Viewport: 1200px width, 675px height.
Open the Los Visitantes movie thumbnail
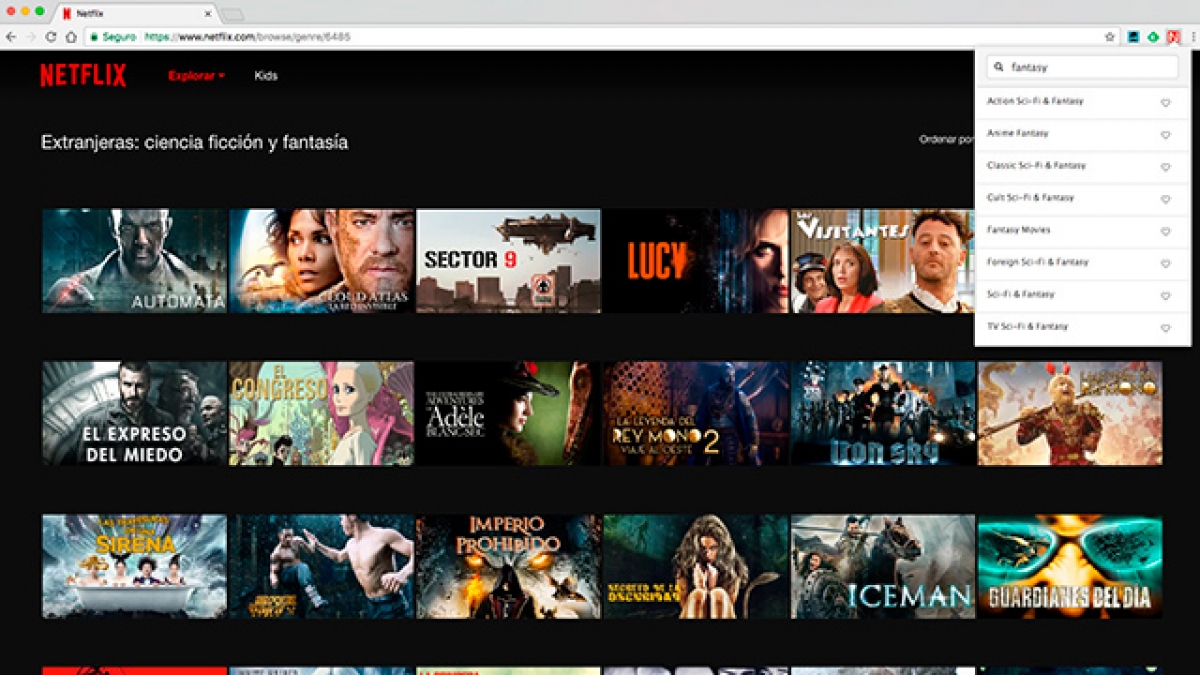[883, 261]
